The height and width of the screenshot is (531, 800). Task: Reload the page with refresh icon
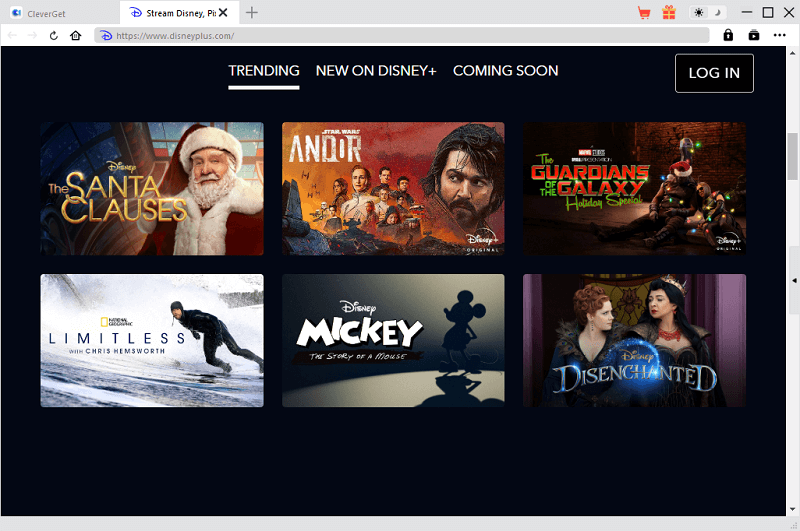click(54, 36)
